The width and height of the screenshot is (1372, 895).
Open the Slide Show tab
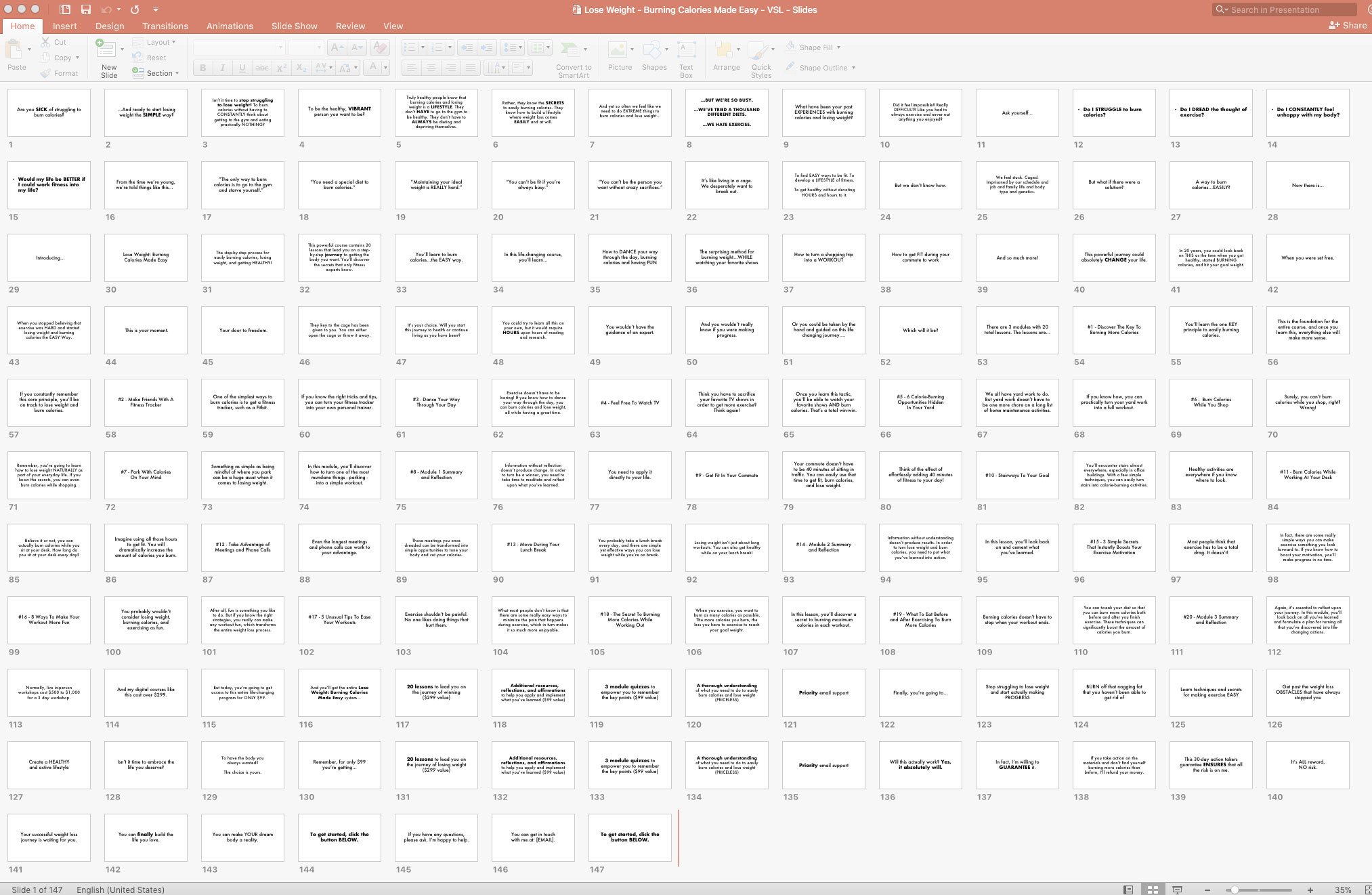pyautogui.click(x=294, y=26)
